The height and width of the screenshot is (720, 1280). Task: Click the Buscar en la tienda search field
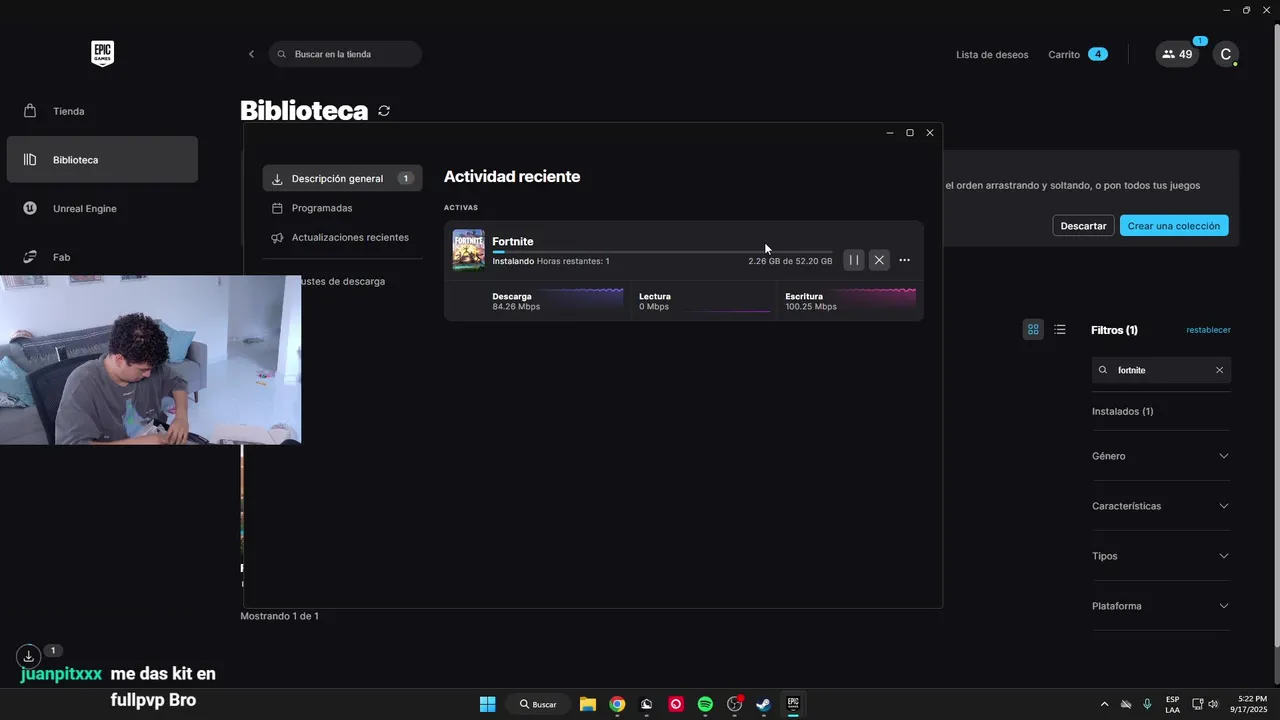tap(345, 54)
